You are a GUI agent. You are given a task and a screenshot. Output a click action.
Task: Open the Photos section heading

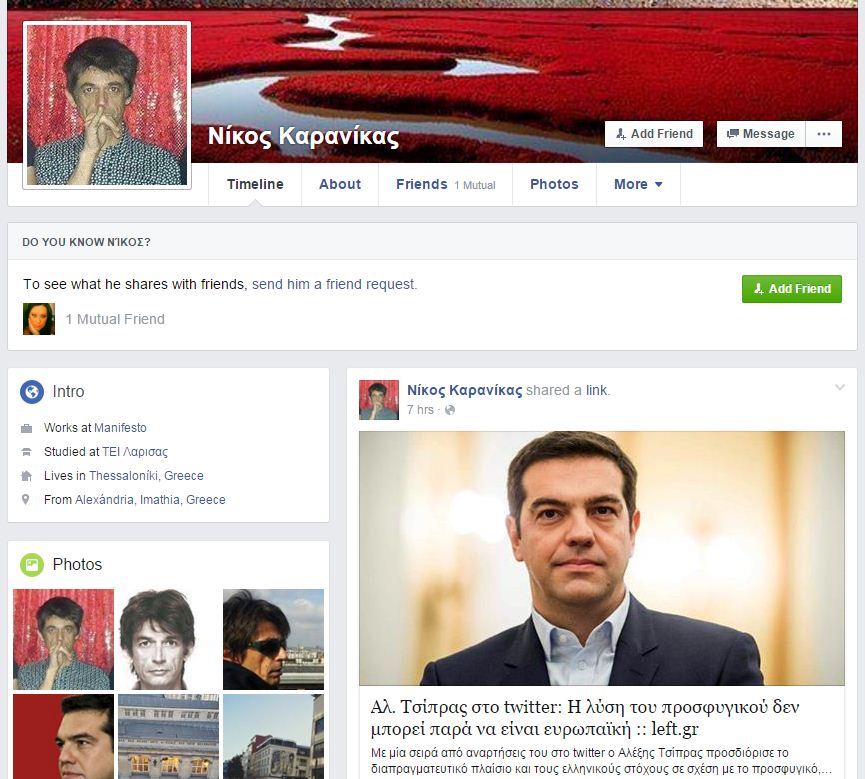point(77,564)
